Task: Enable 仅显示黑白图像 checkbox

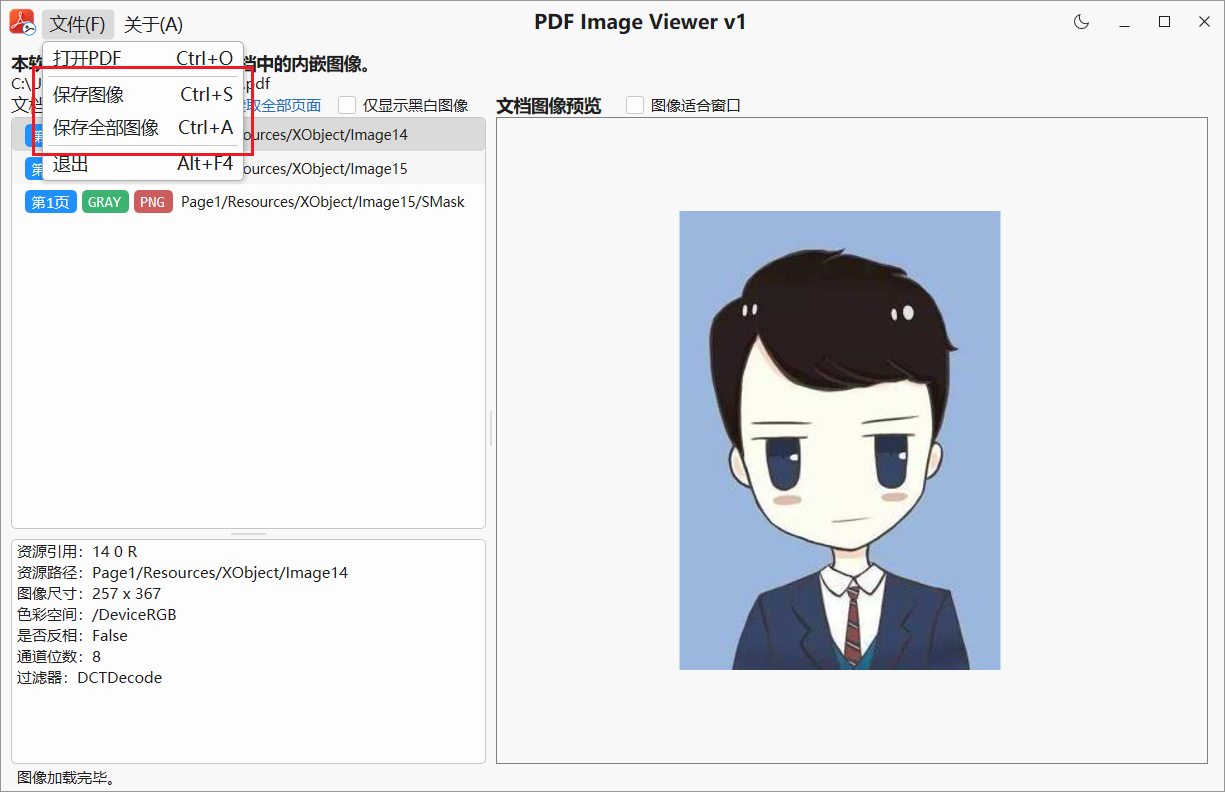Action: coord(347,105)
